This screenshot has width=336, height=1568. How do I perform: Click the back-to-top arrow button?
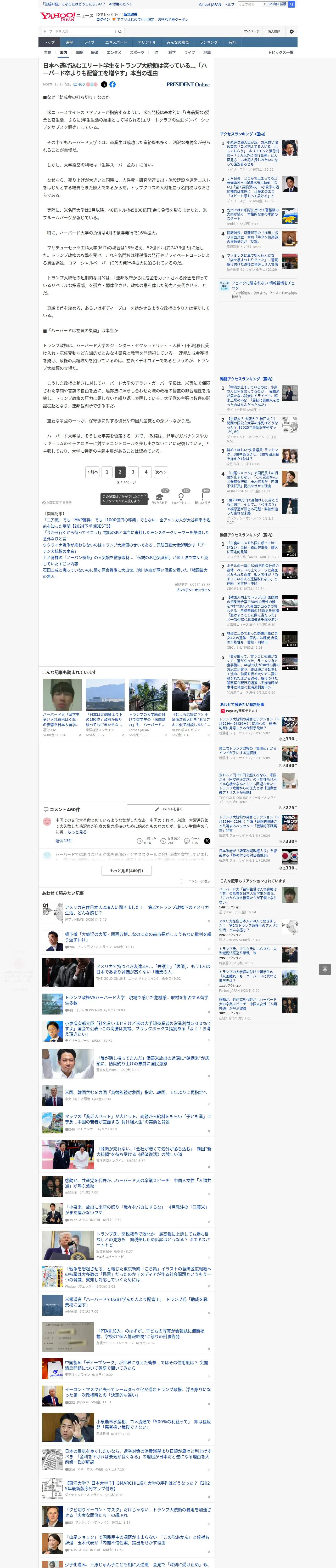click(324, 970)
